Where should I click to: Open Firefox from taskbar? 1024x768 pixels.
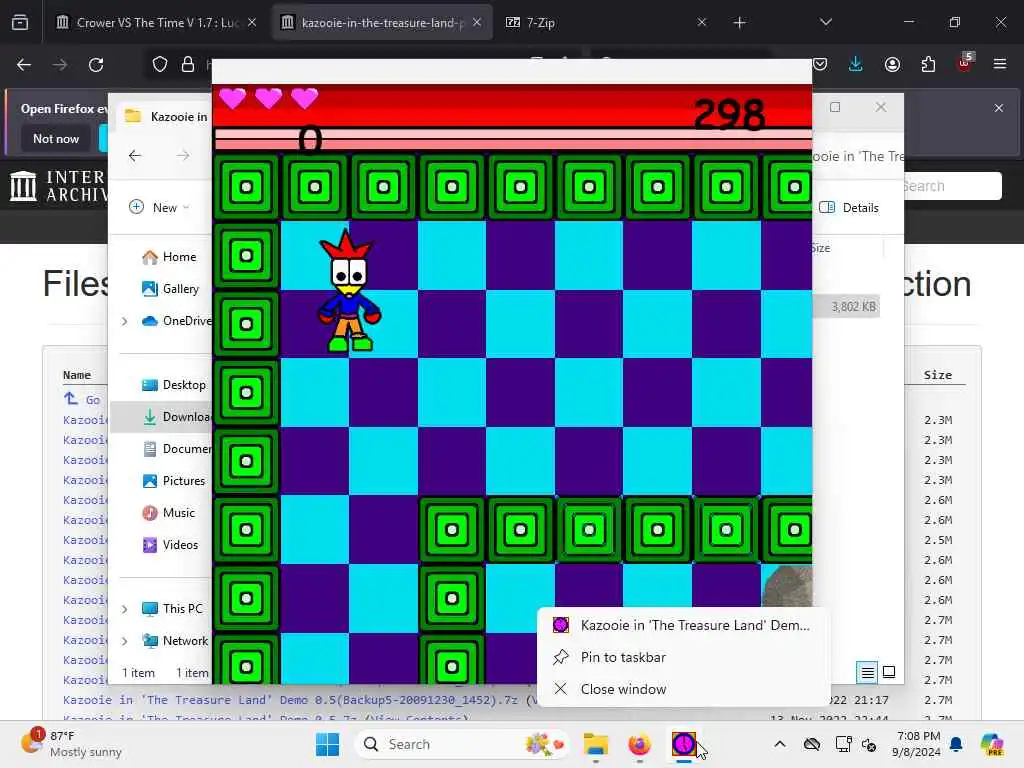[x=639, y=744]
